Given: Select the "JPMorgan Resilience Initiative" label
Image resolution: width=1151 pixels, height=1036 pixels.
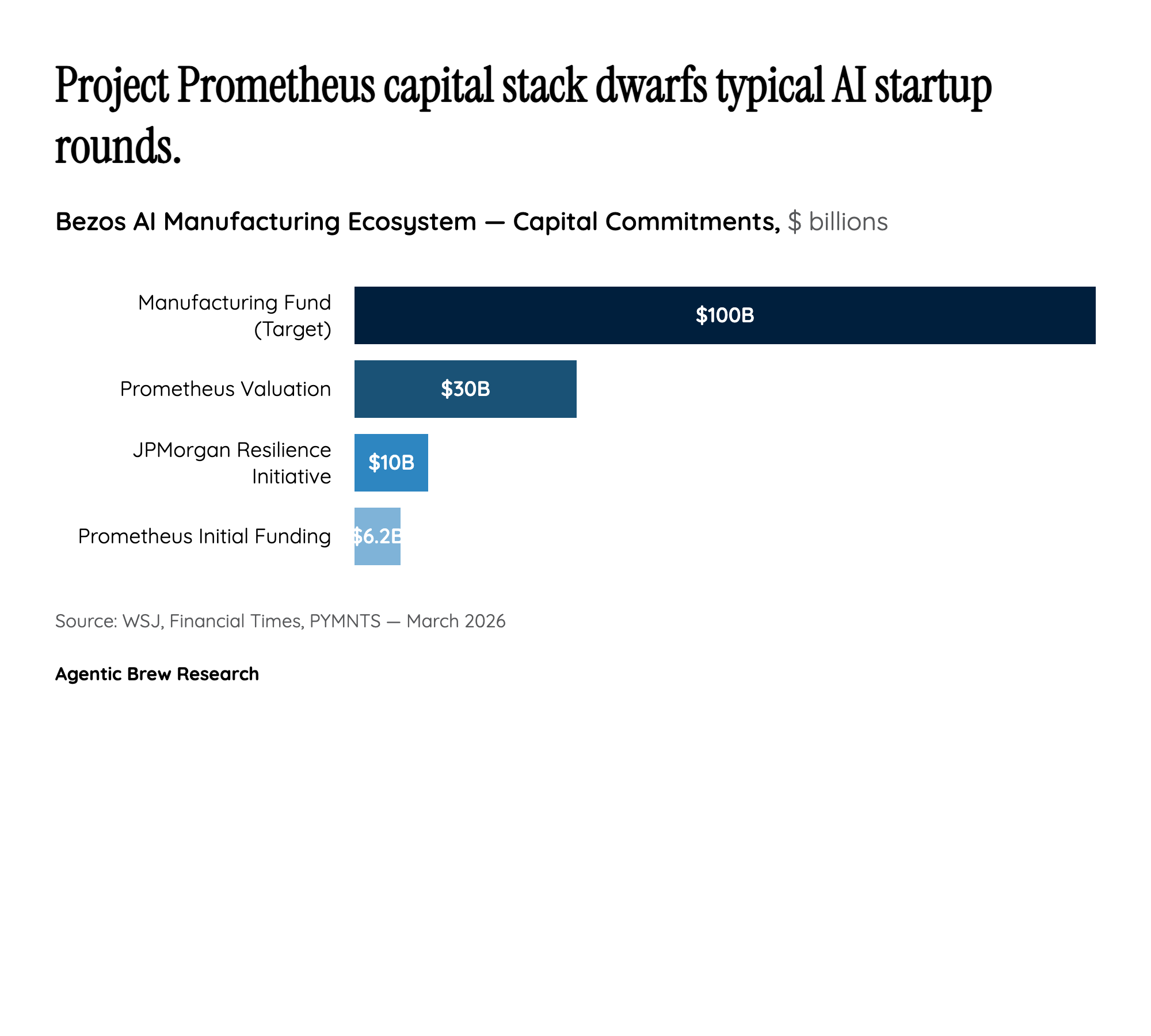Looking at the screenshot, I should tap(233, 463).
